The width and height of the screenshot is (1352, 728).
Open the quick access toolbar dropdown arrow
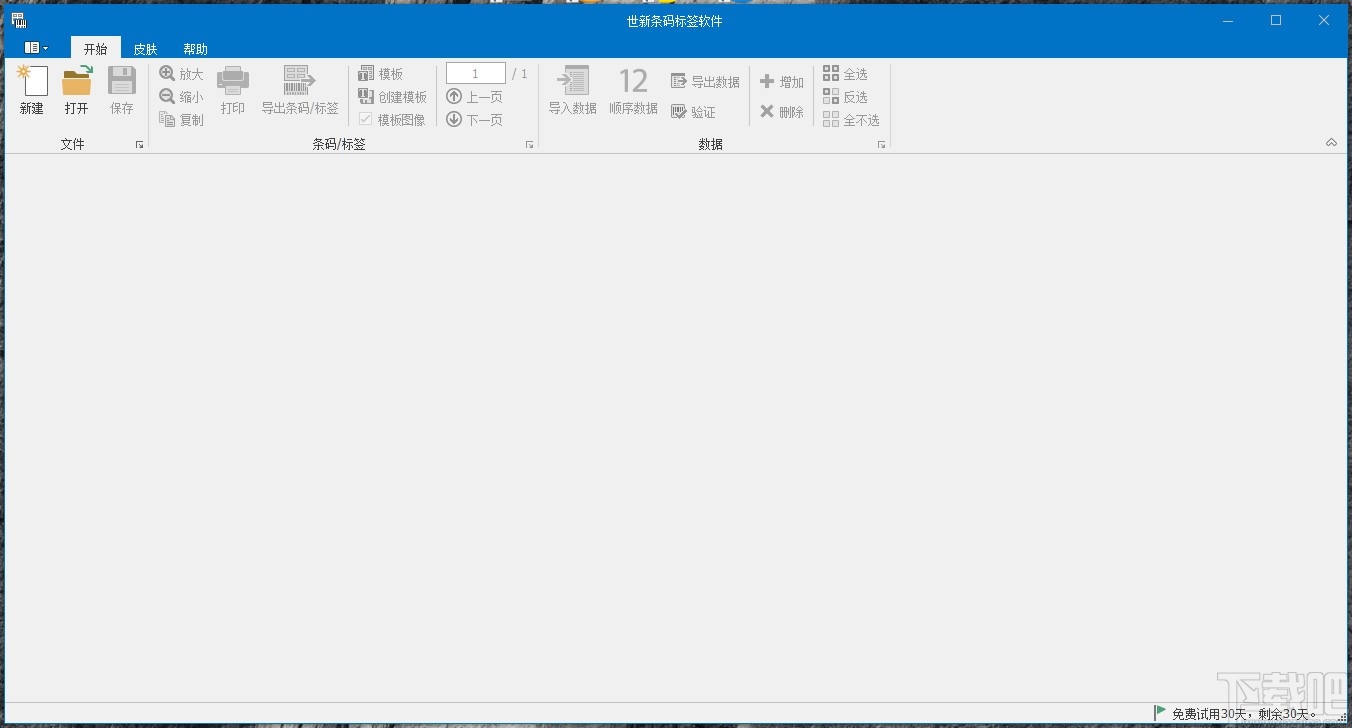click(x=44, y=47)
